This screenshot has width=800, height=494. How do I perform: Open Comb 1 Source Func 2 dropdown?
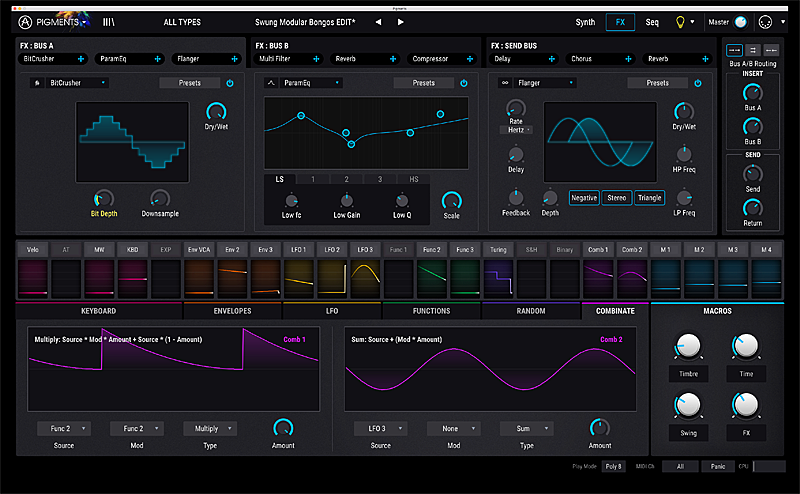[x=64, y=429]
